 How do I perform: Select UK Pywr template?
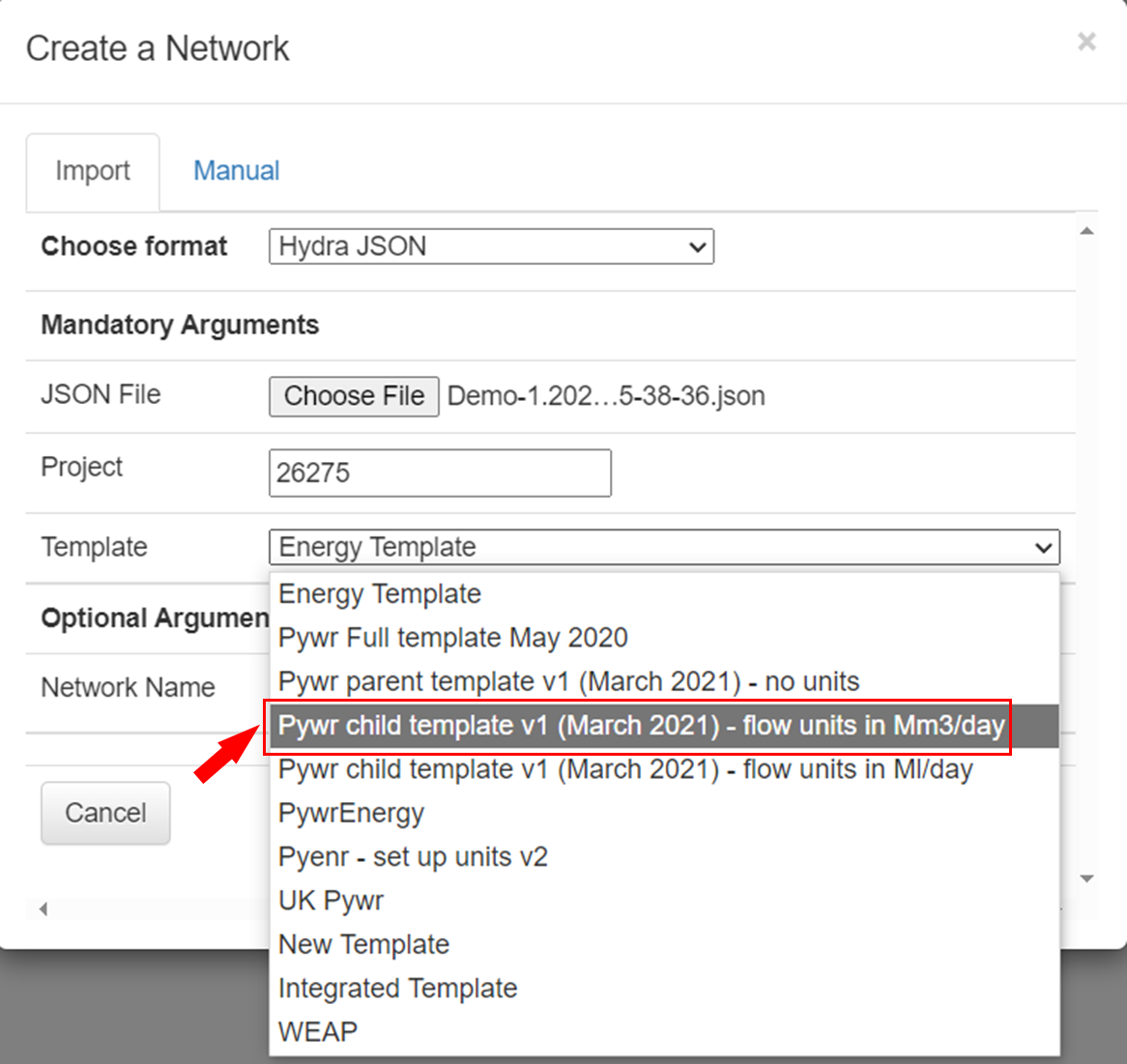click(331, 901)
